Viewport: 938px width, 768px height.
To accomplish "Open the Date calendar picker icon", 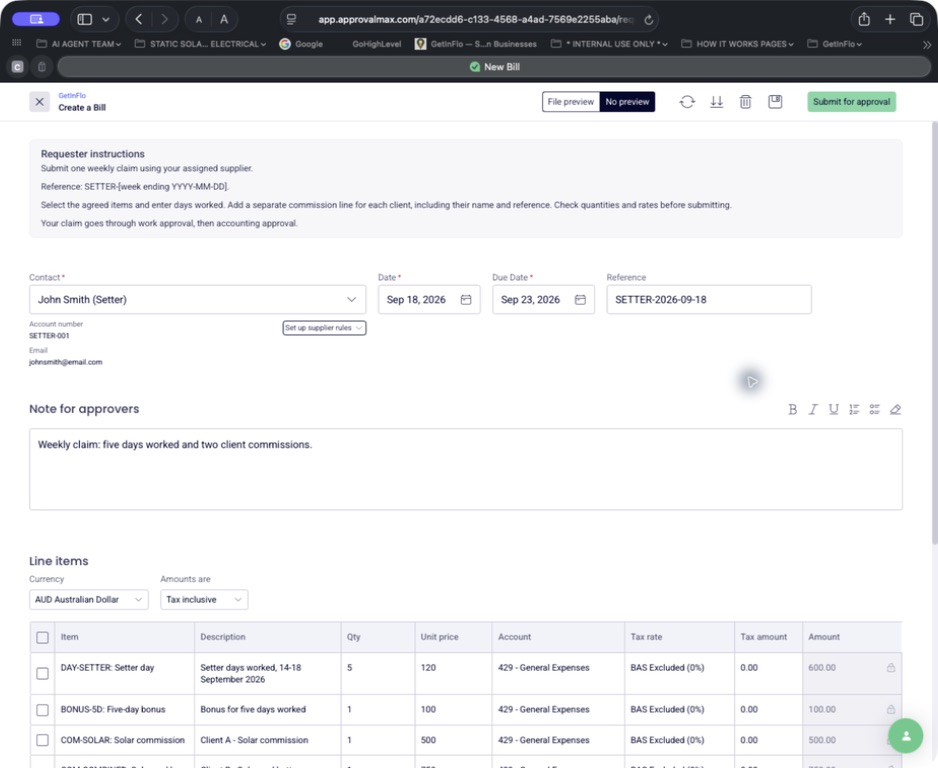I will [x=466, y=300].
